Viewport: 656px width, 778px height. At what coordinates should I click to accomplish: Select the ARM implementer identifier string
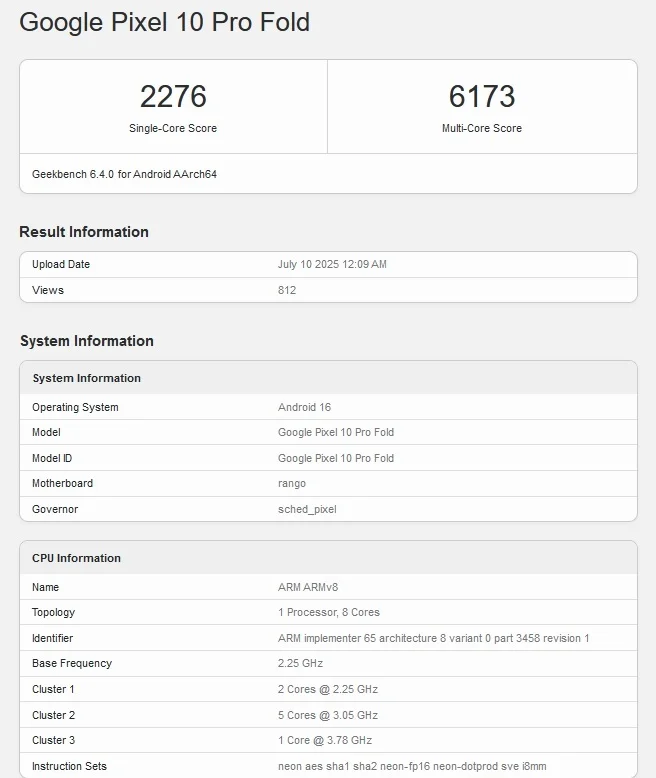[434, 638]
